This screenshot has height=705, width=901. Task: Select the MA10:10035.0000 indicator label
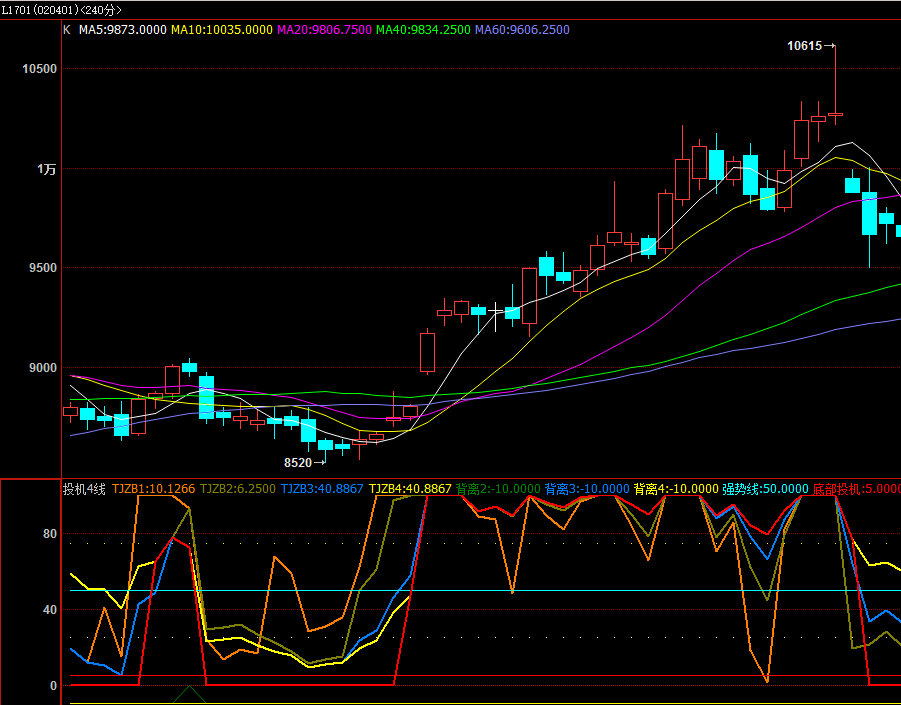pyautogui.click(x=222, y=30)
